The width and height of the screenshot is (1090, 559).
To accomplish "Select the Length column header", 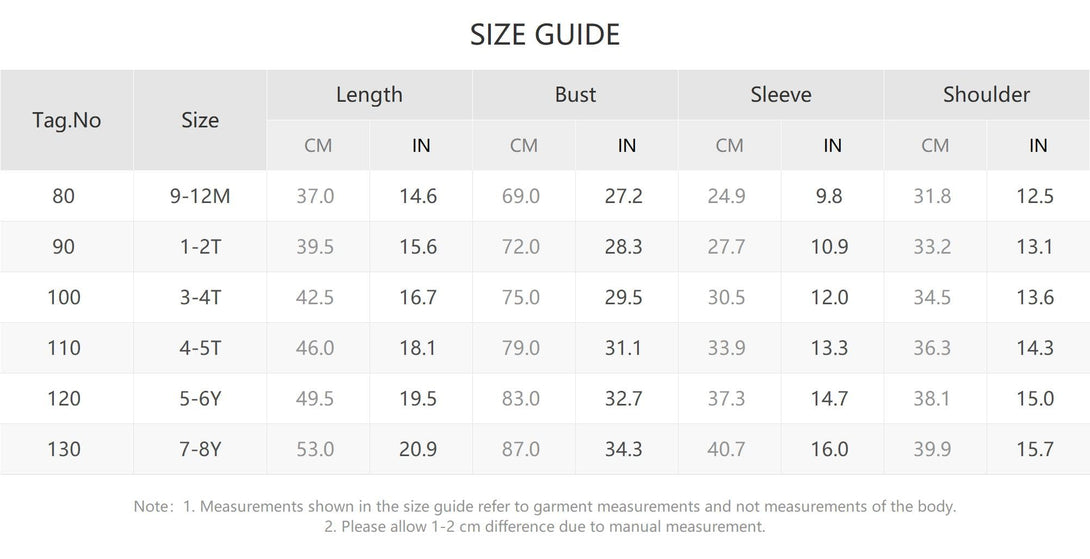I will [x=369, y=95].
